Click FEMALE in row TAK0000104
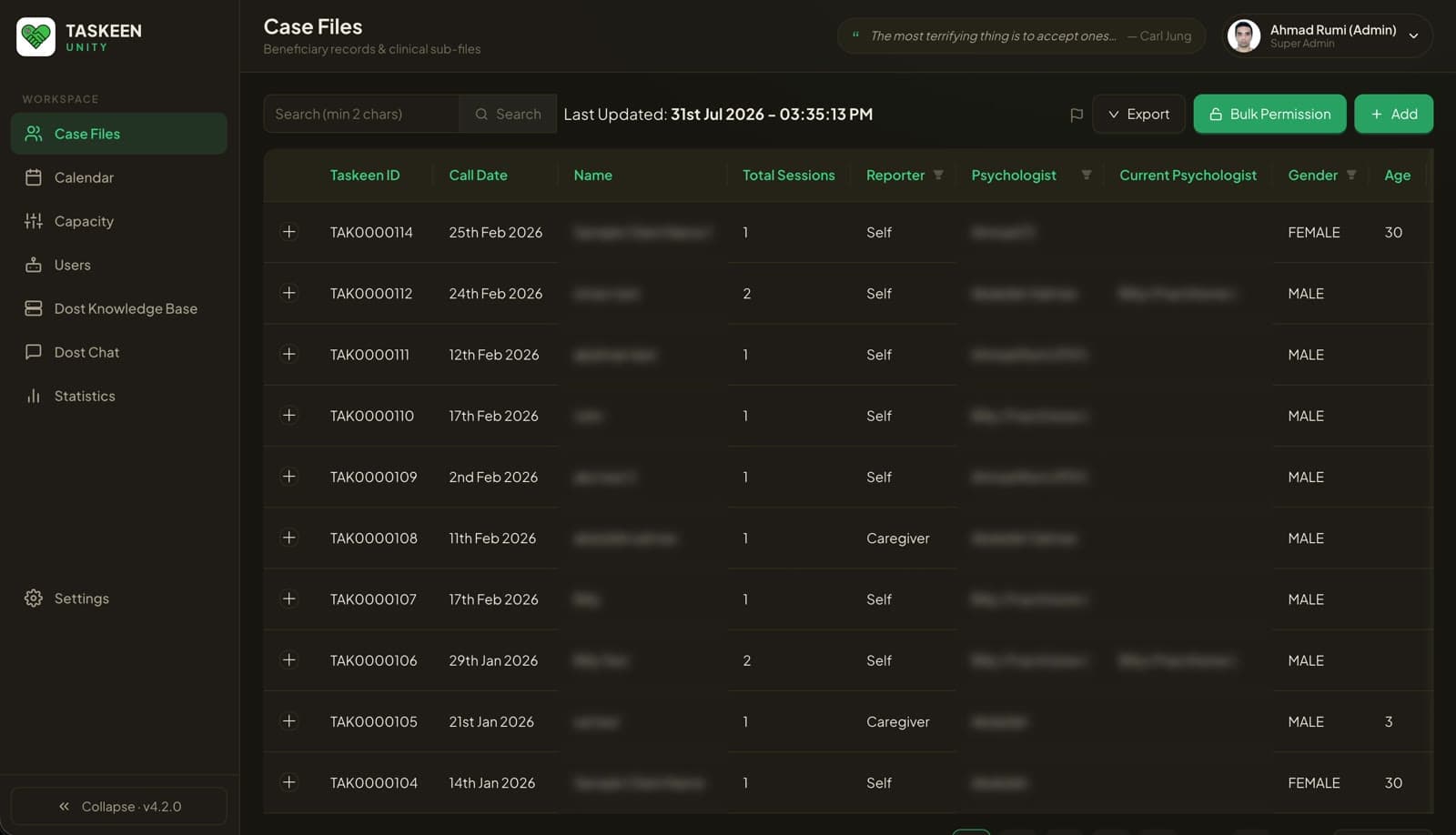The height and width of the screenshot is (835, 1456). coord(1313,782)
